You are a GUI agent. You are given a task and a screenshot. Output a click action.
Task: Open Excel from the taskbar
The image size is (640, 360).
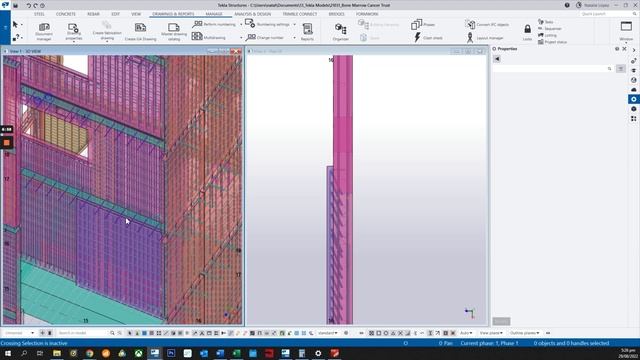pos(236,353)
